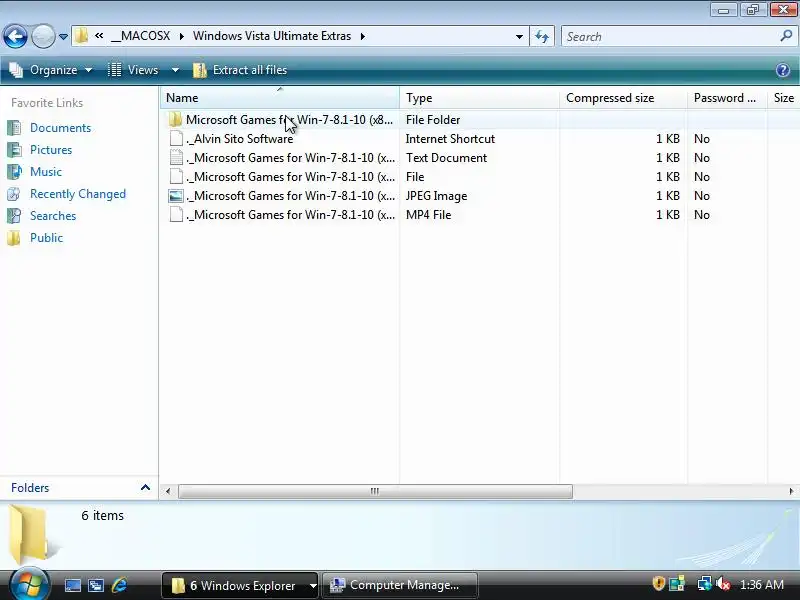The width and height of the screenshot is (800, 600).
Task: Click the Public folder sidebar icon
Action: click(14, 238)
